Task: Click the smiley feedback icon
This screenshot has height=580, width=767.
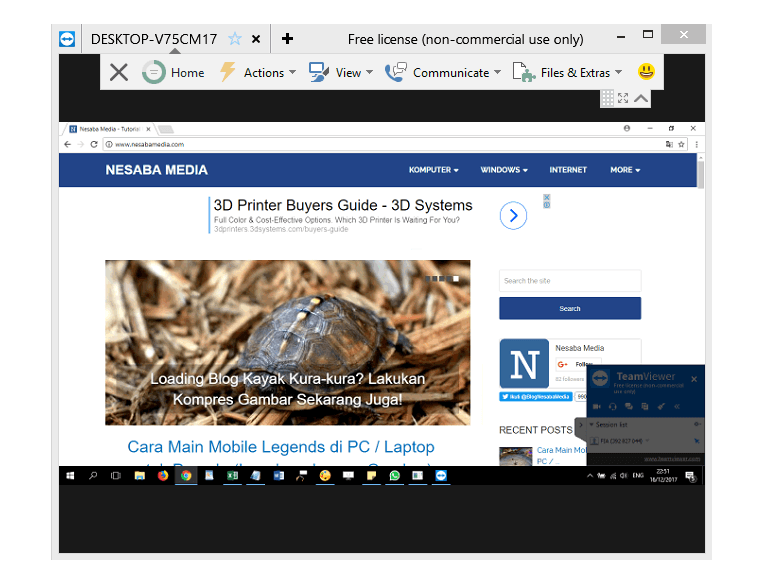Action: coord(646,71)
